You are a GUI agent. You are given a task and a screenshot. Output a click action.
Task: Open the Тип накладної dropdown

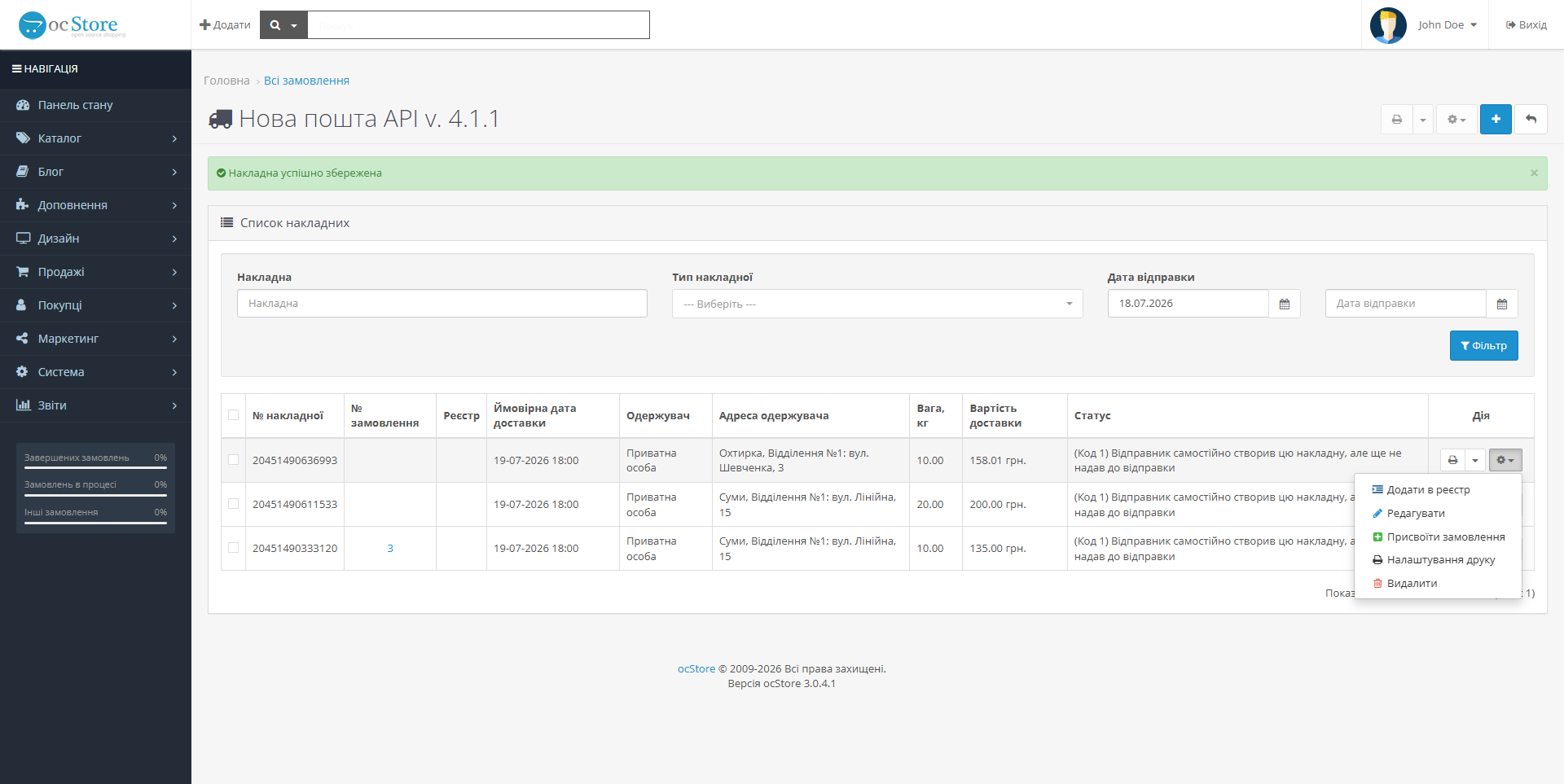(877, 304)
